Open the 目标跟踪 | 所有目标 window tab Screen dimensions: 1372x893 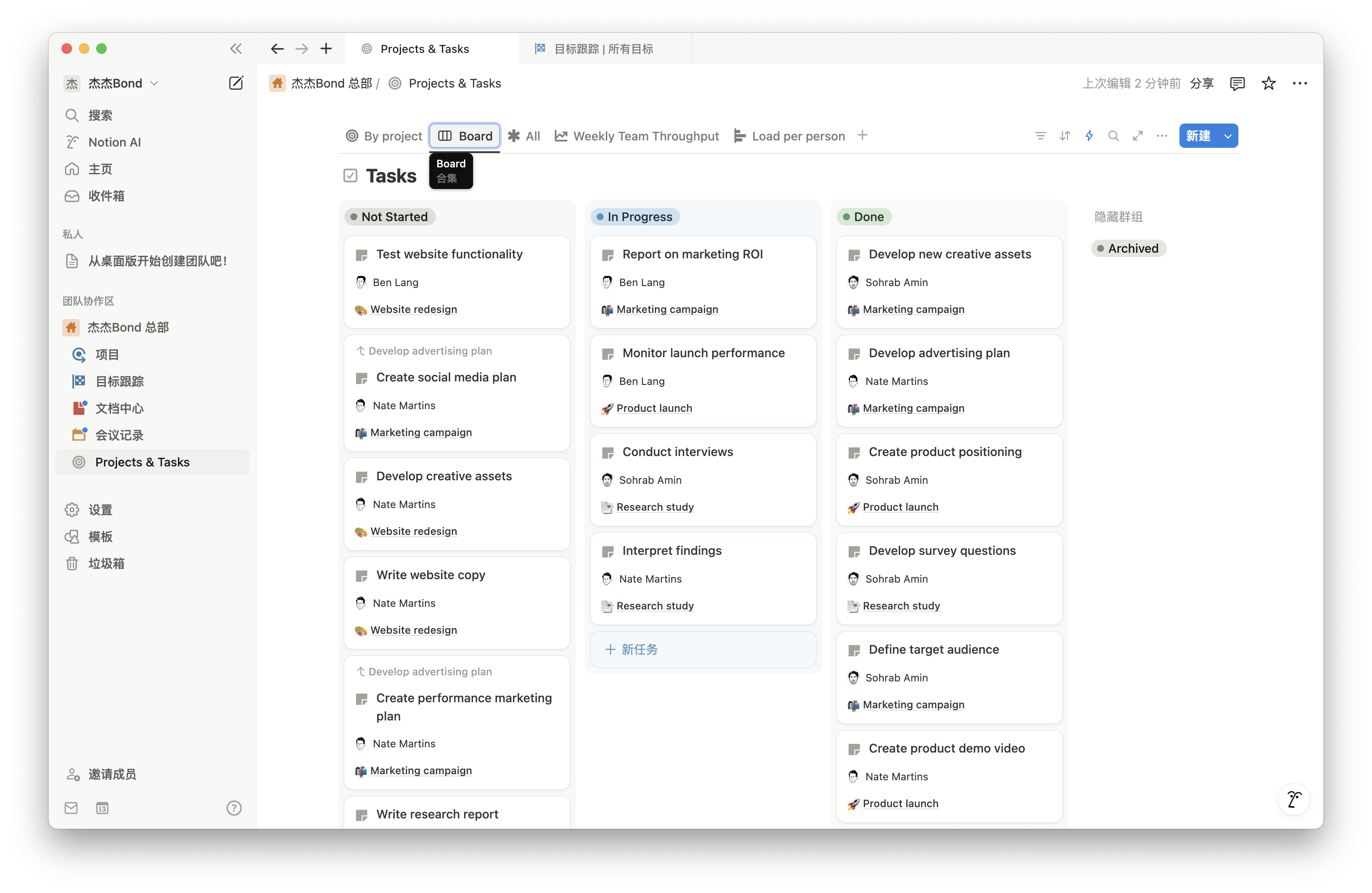[x=603, y=49]
